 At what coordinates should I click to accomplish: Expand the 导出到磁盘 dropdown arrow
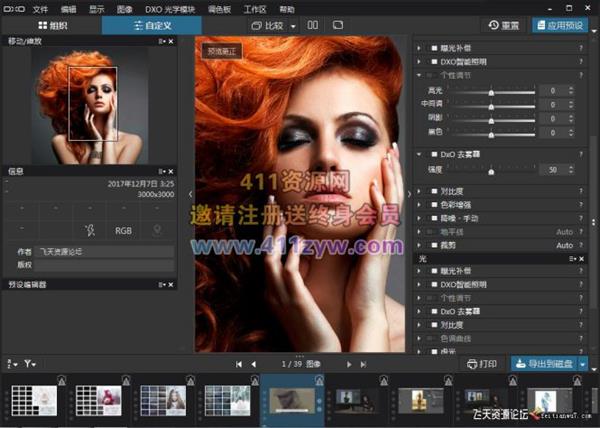pos(583,364)
